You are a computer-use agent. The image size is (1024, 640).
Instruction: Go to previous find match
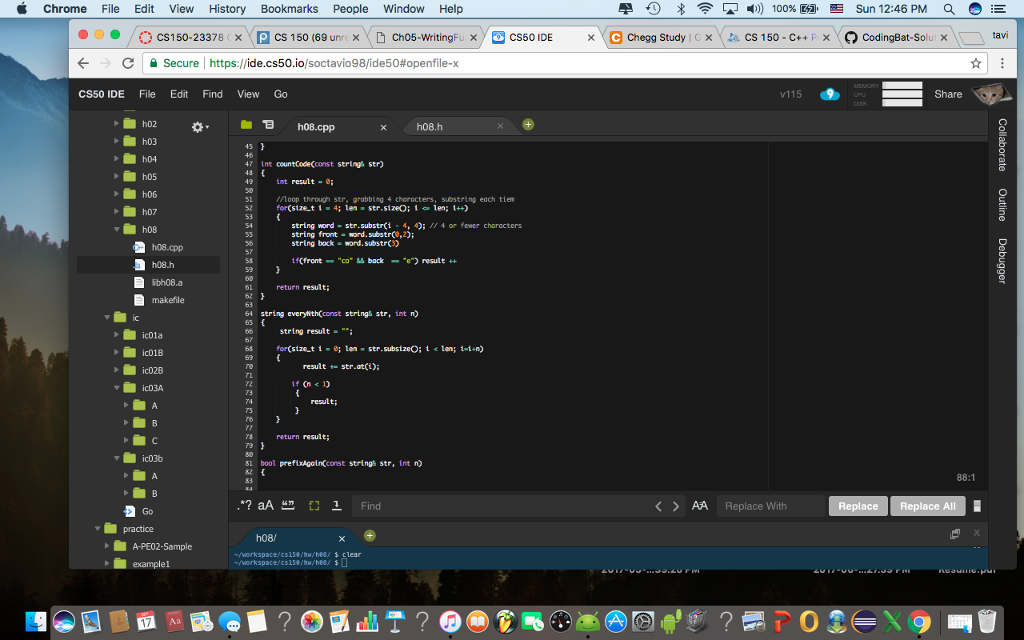coord(658,506)
